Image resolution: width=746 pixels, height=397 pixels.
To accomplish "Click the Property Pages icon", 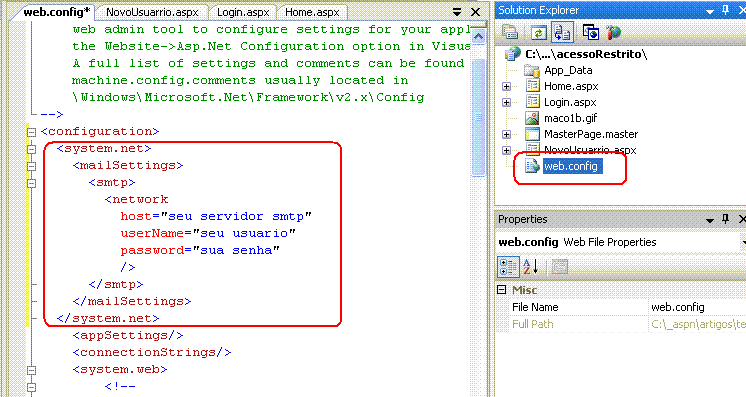I will 560,267.
